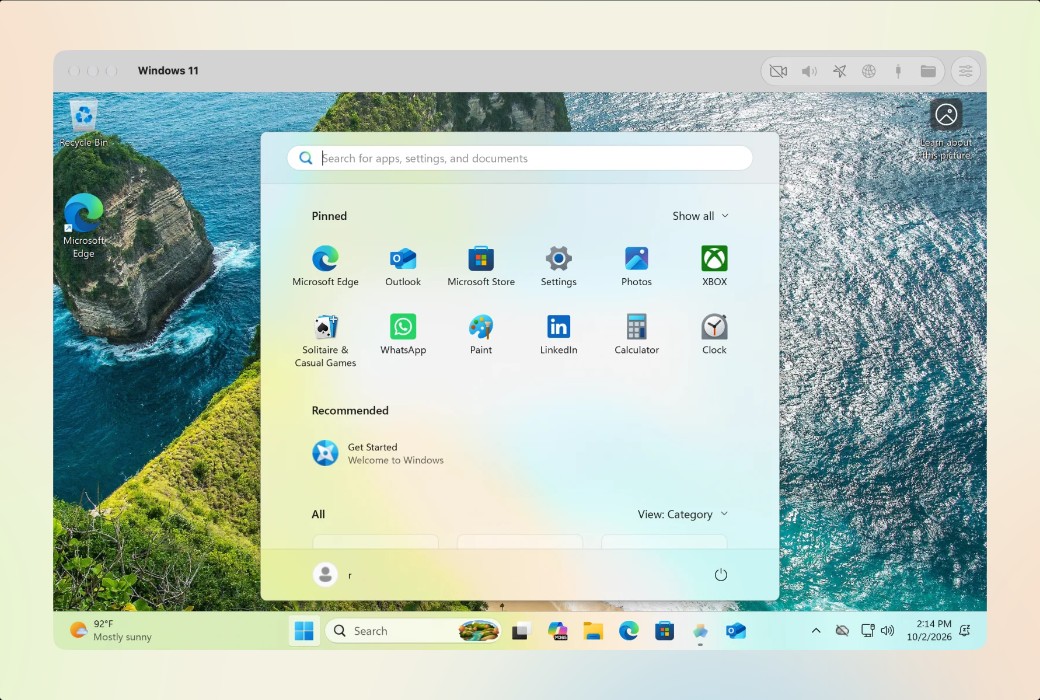
Task: Open the Recycle Bin desktop icon
Action: tap(84, 123)
